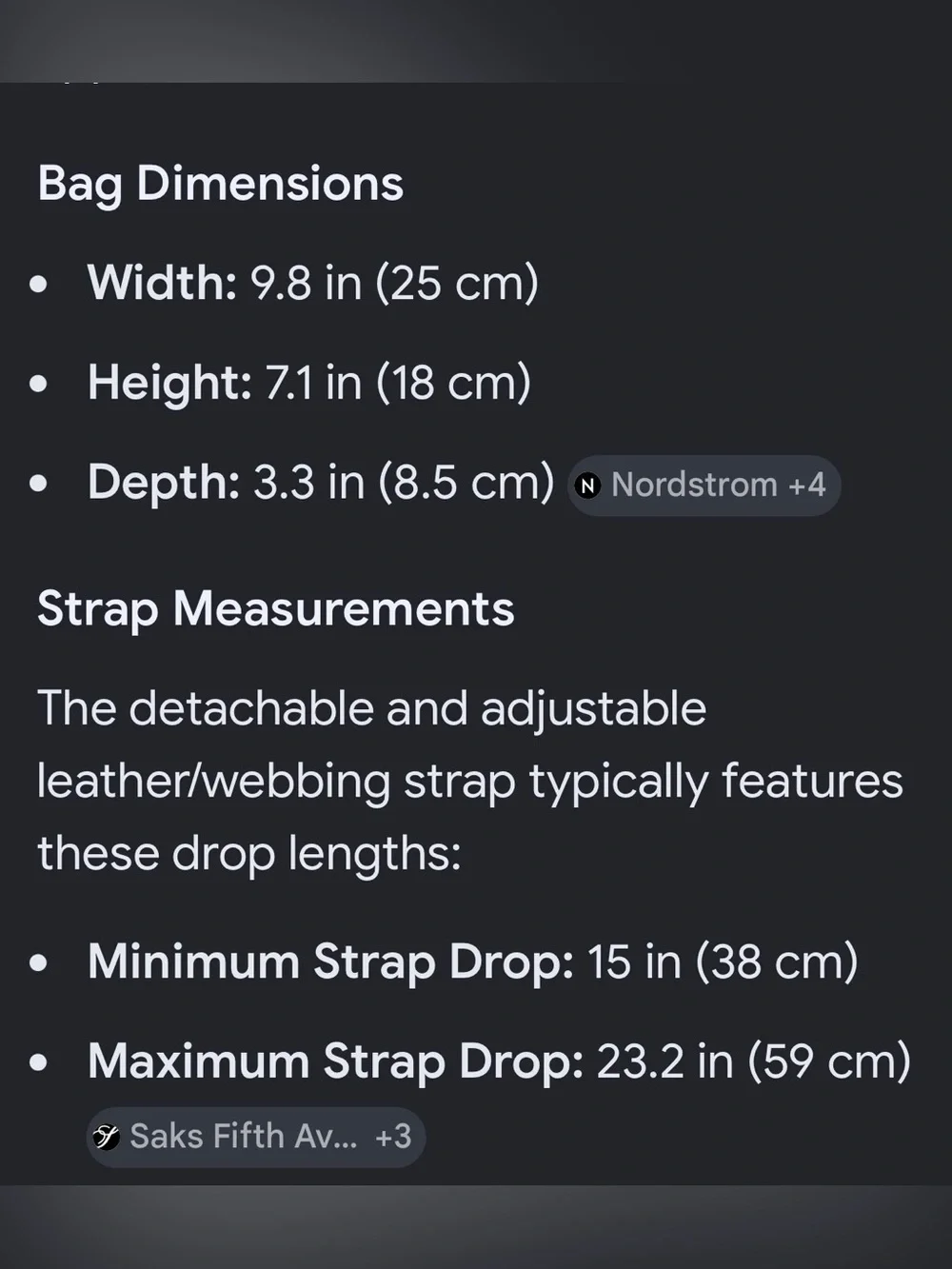This screenshot has height=1269, width=952.
Task: Click the 3.3 in (8.5 cm) value
Action: pos(404,483)
